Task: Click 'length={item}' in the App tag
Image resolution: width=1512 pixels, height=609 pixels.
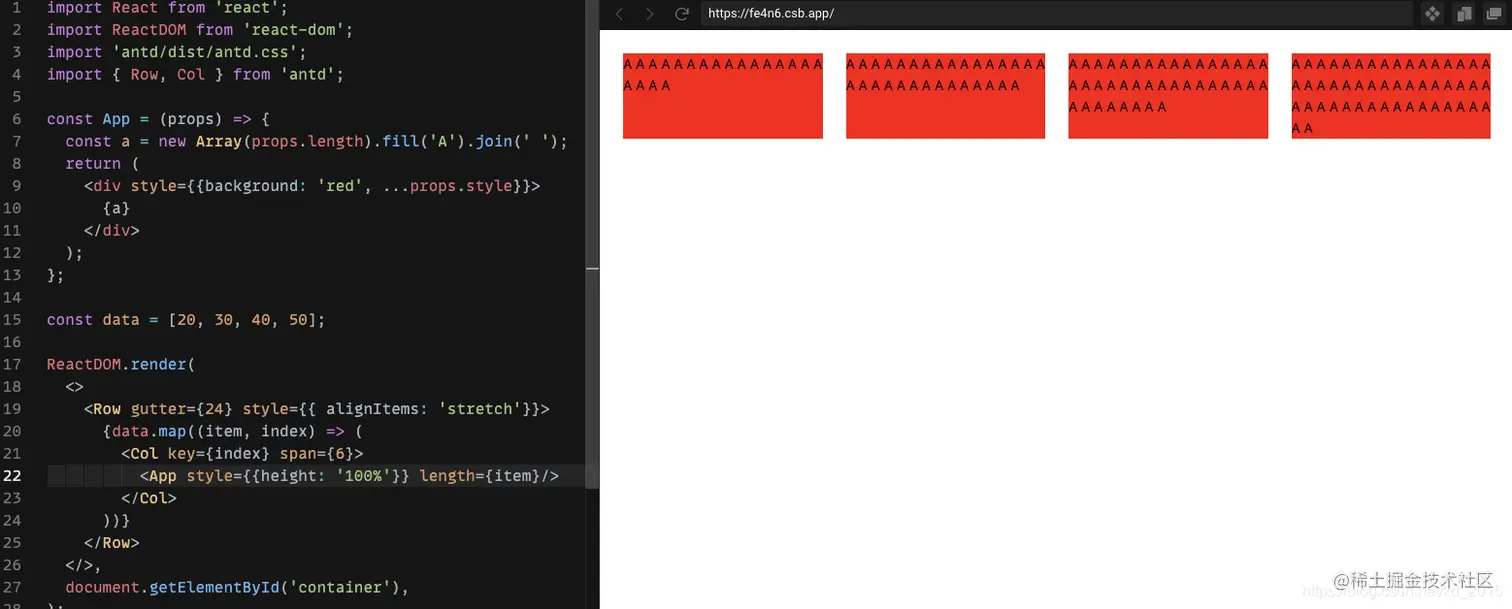Action: [x=479, y=476]
